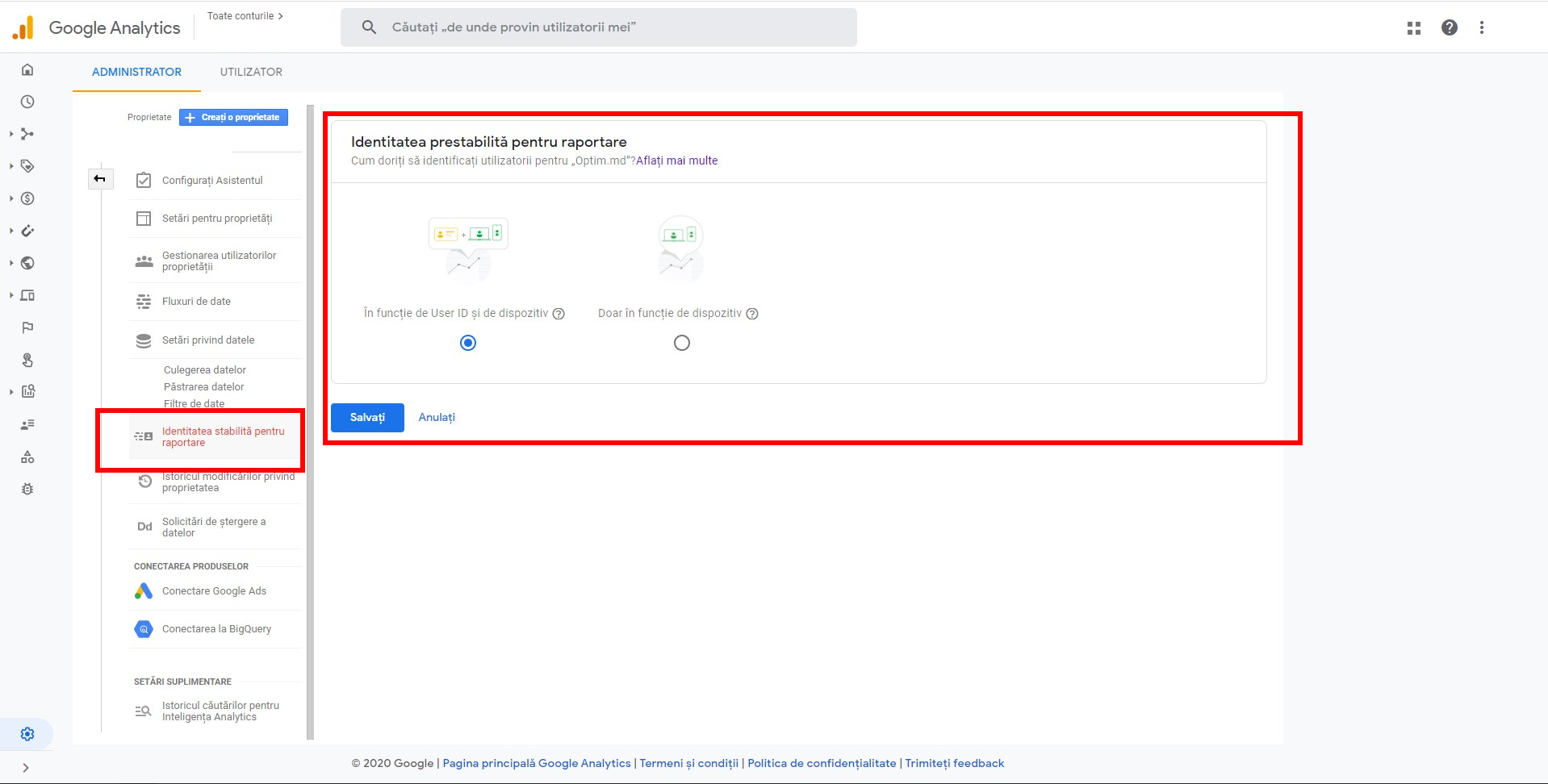The width and height of the screenshot is (1548, 784).
Task: Expand the left sidebar with bottom chevron
Action: [x=26, y=768]
